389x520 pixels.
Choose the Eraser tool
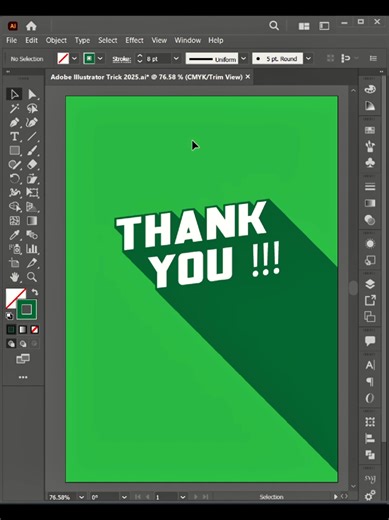pyautogui.click(x=32, y=165)
